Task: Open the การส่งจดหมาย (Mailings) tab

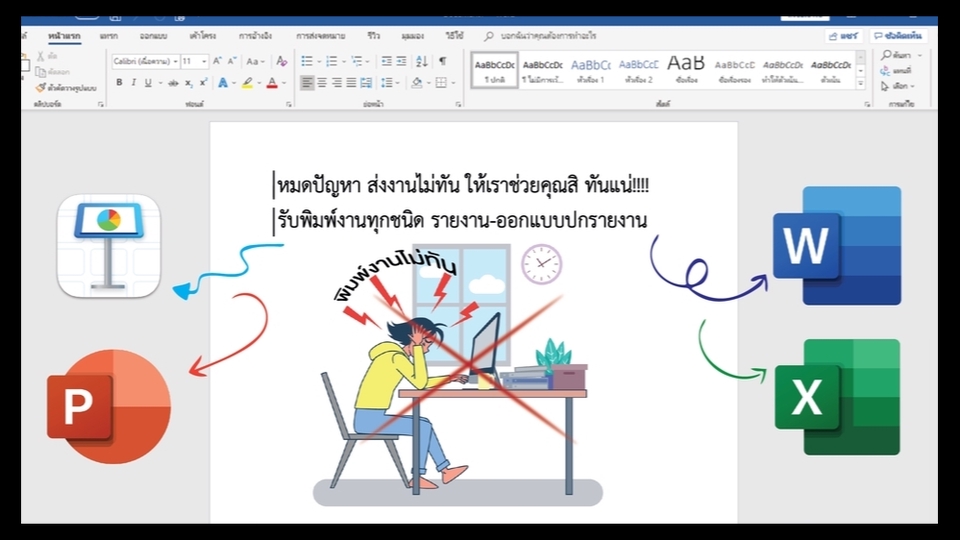Action: pyautogui.click(x=320, y=36)
